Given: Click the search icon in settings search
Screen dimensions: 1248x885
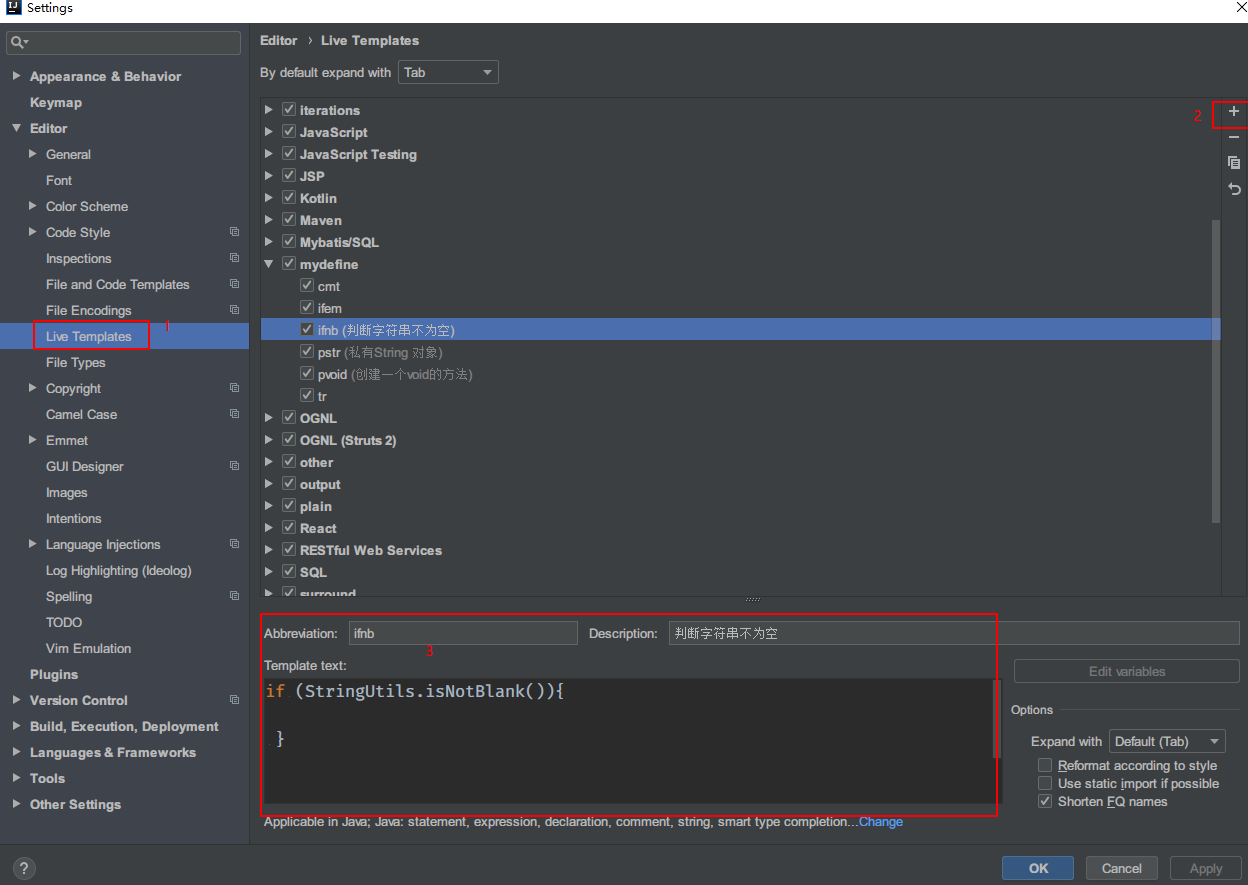Looking at the screenshot, I should click(x=19, y=42).
